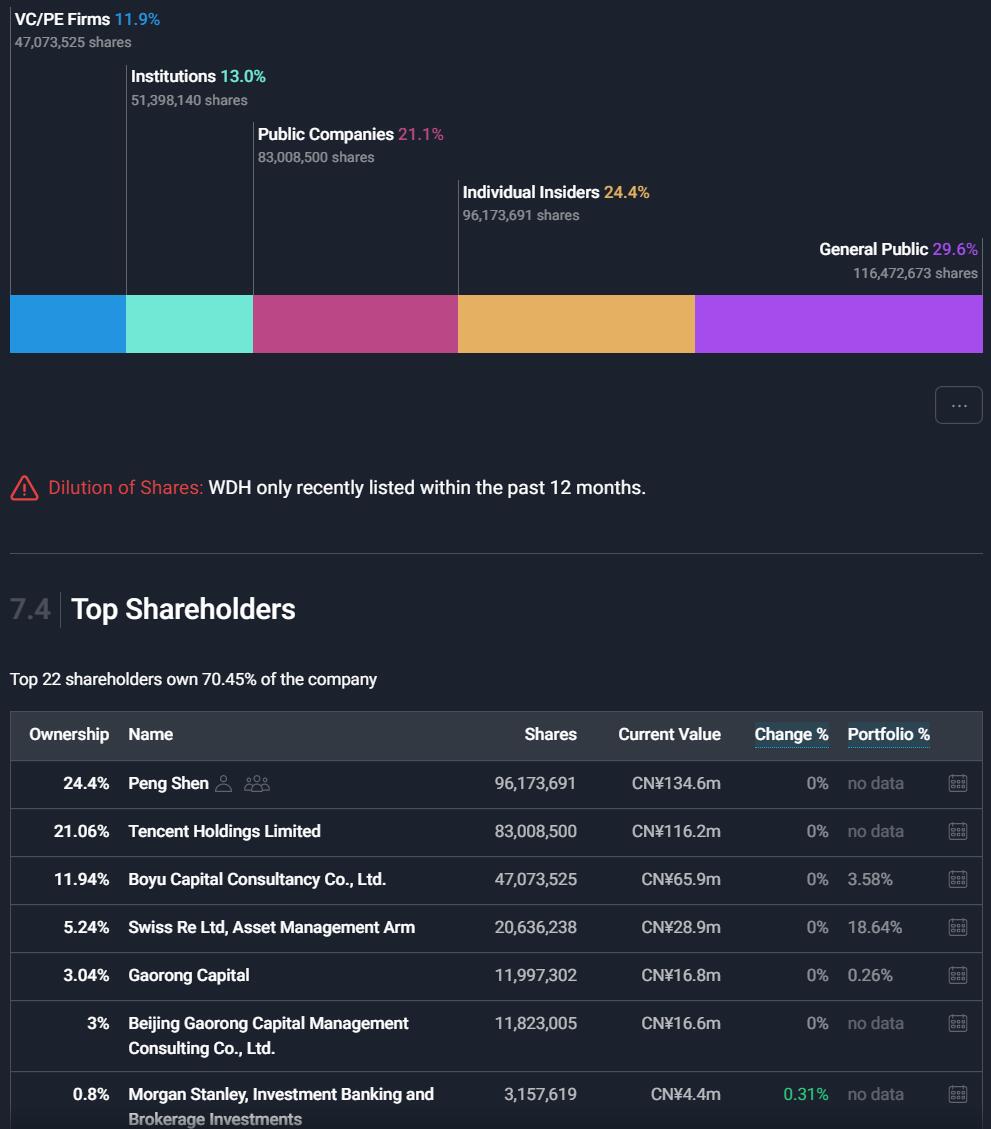Click the calendar icon for Tencent Holdings Limited
The height and width of the screenshot is (1129, 991).
(957, 831)
